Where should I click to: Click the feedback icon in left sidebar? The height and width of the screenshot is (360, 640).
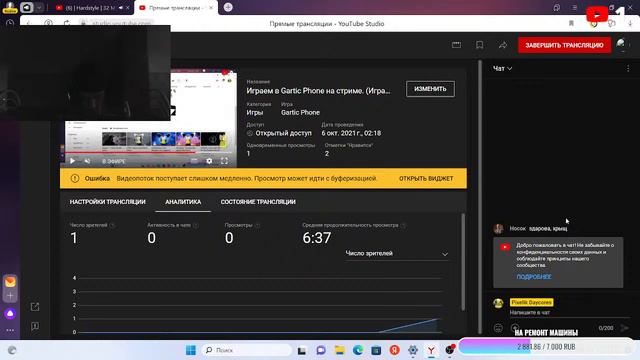pos(35,326)
